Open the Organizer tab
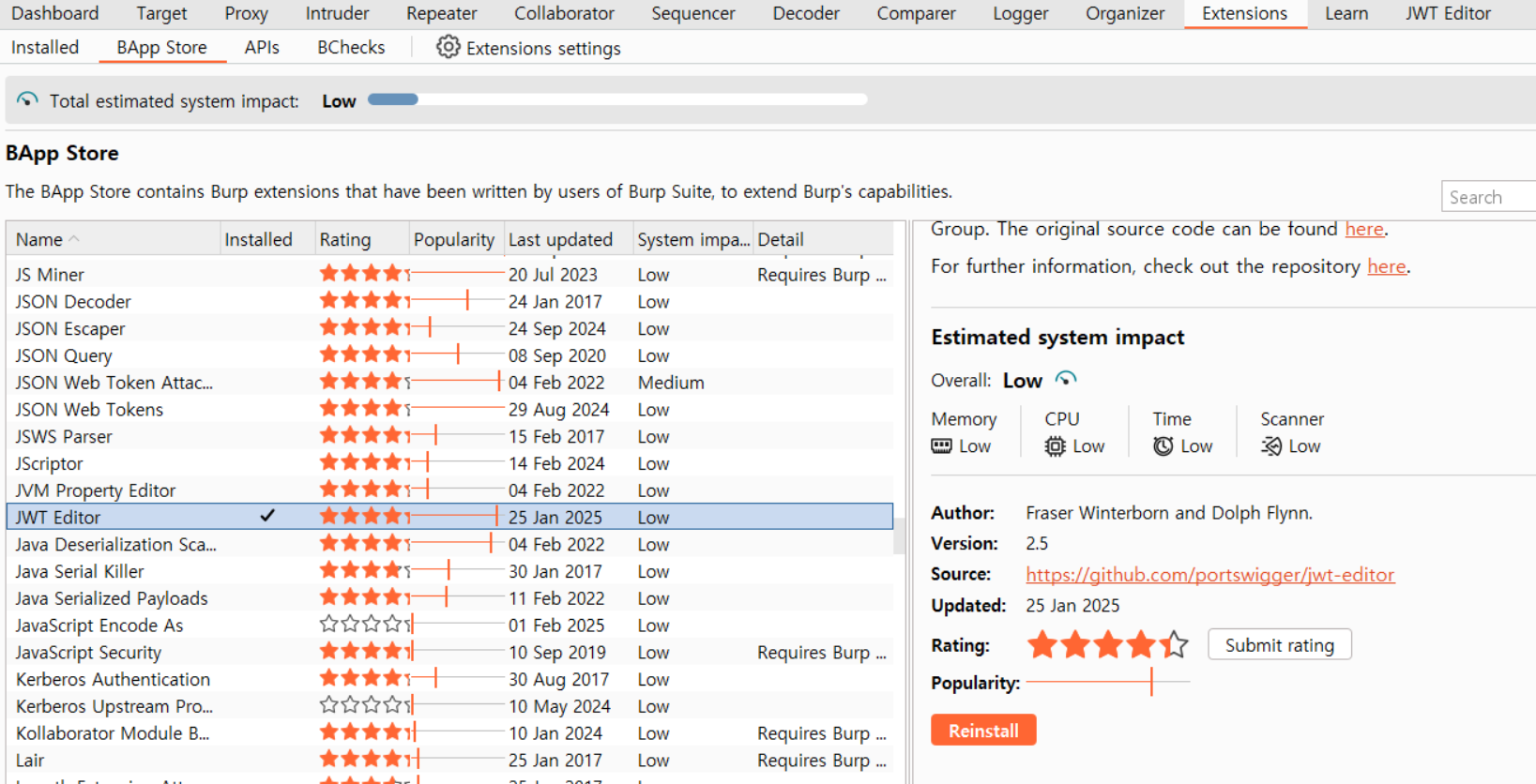 1125,13
